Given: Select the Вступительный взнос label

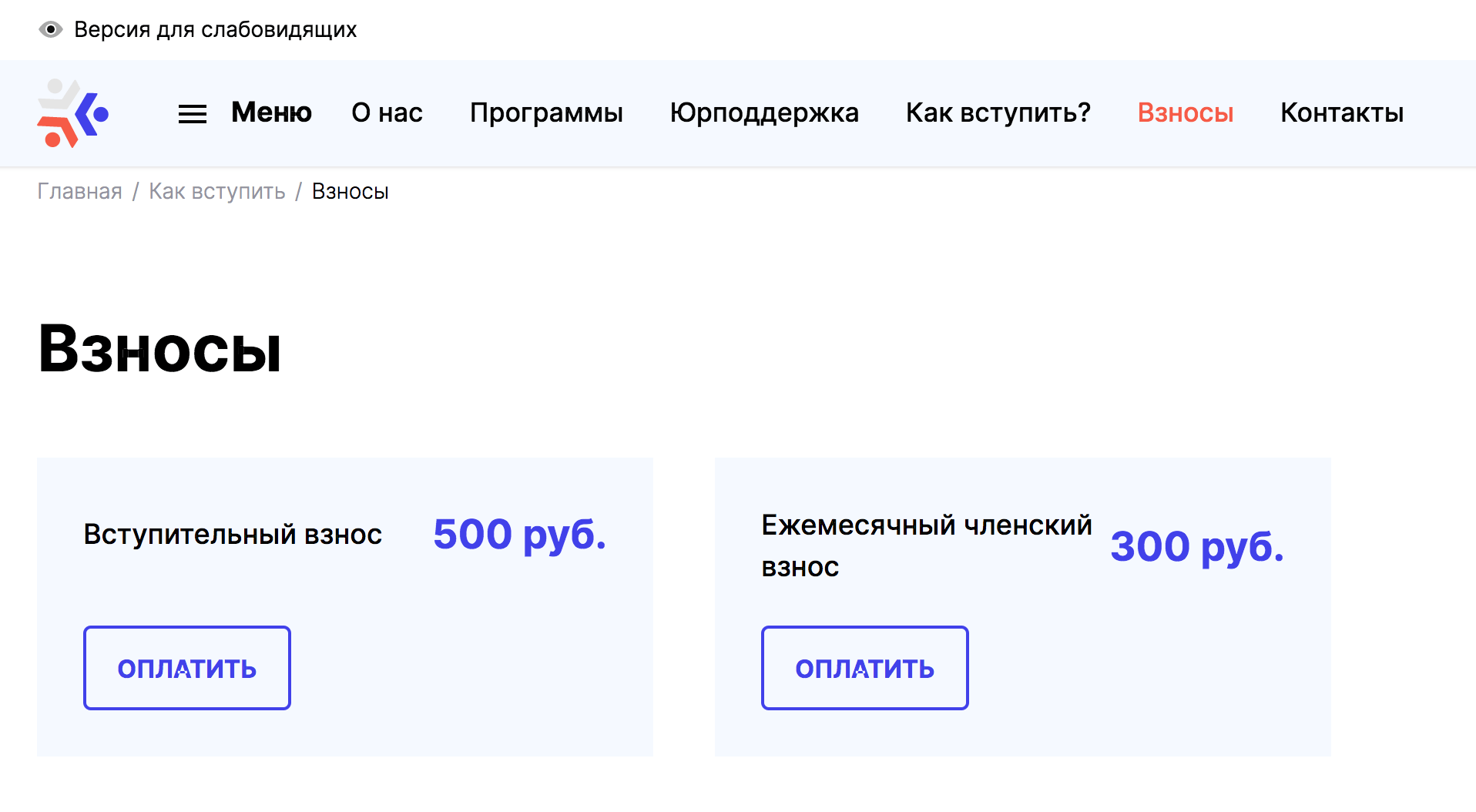Looking at the screenshot, I should coord(233,534).
